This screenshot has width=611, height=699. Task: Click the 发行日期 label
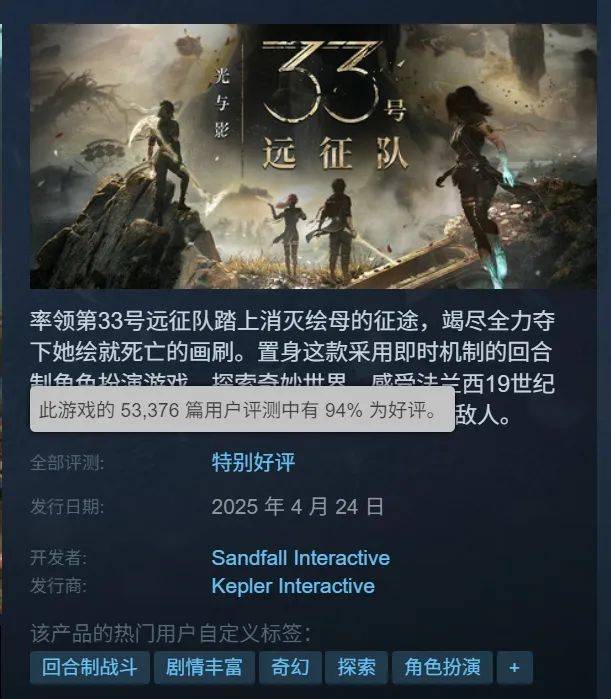67,507
